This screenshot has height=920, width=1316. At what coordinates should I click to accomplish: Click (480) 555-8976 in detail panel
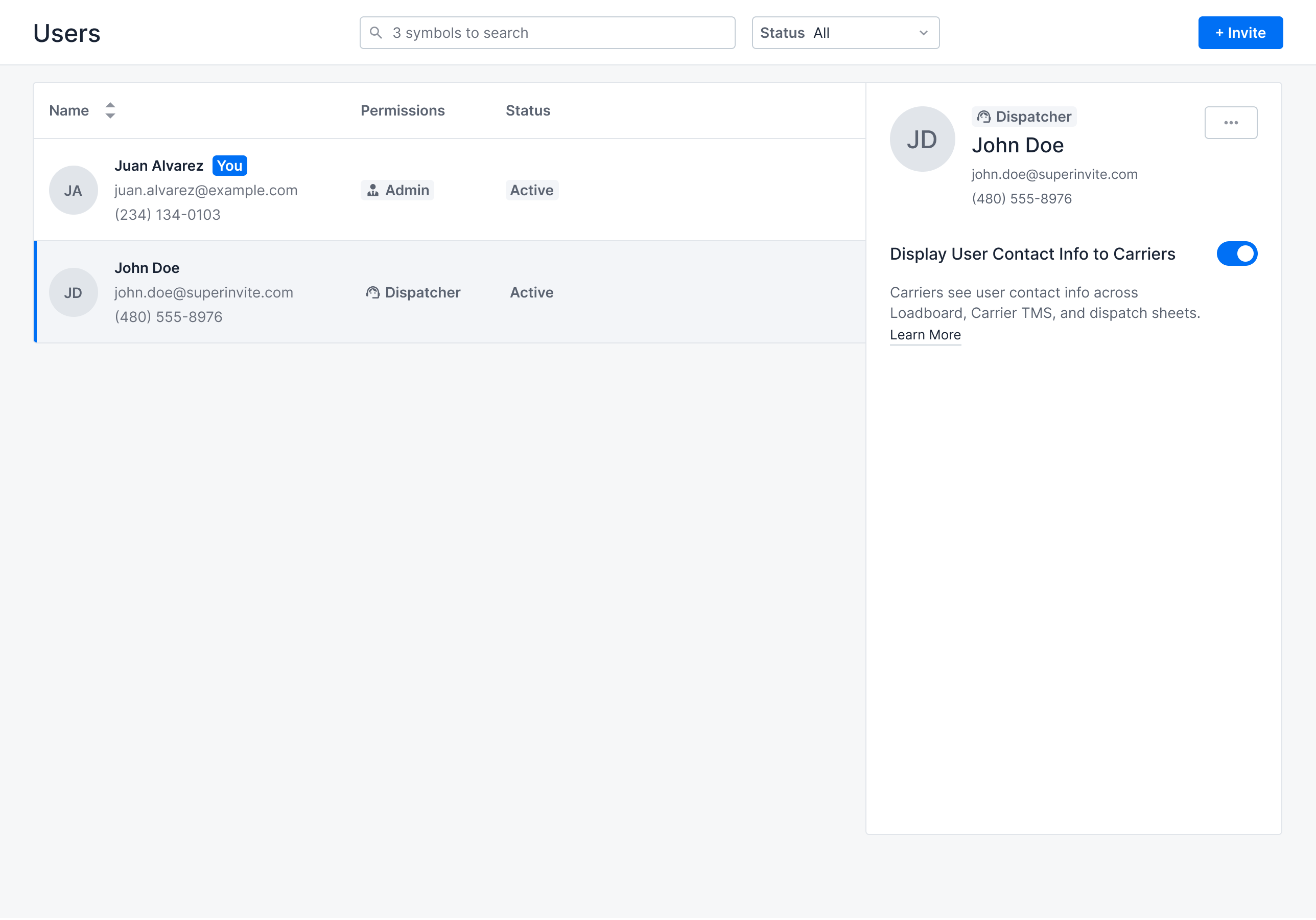pyautogui.click(x=1021, y=198)
